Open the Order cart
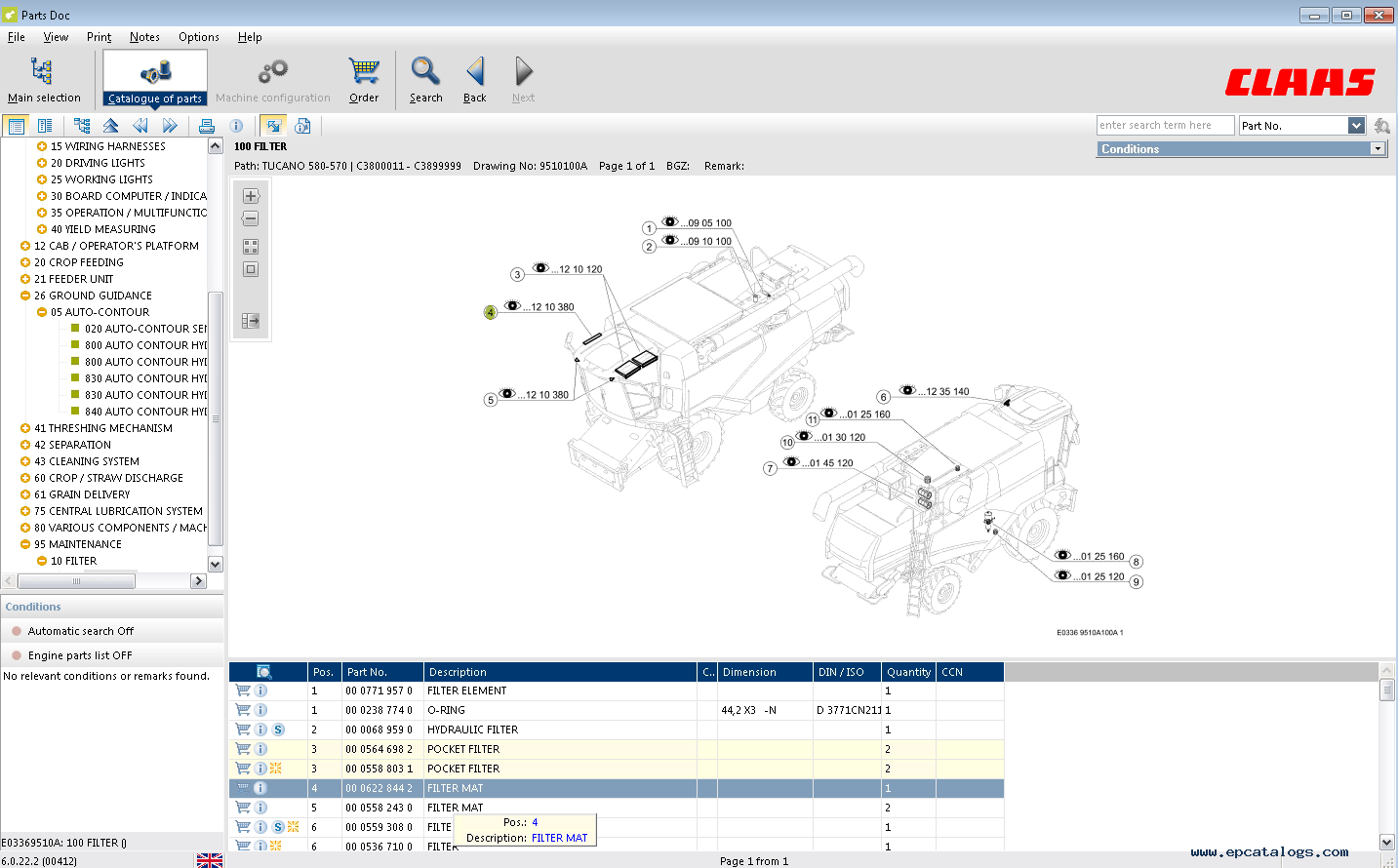 364,79
